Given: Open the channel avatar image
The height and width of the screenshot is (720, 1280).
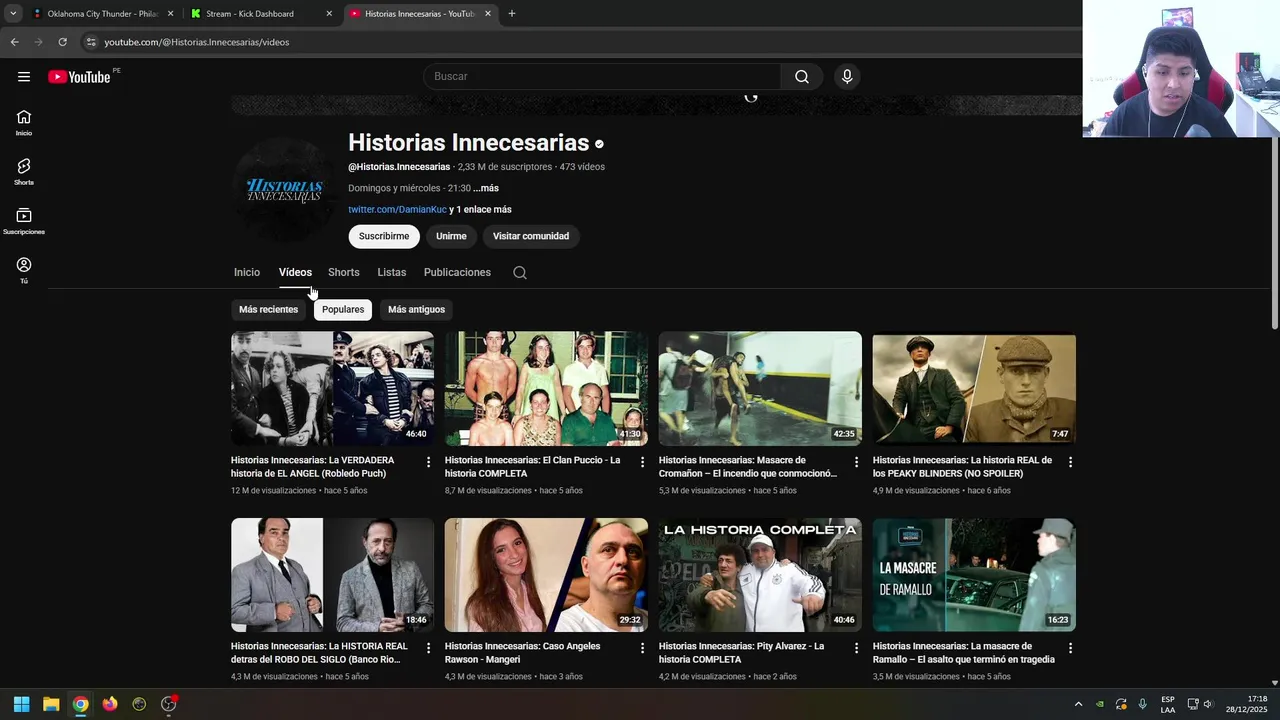Looking at the screenshot, I should click(x=285, y=190).
